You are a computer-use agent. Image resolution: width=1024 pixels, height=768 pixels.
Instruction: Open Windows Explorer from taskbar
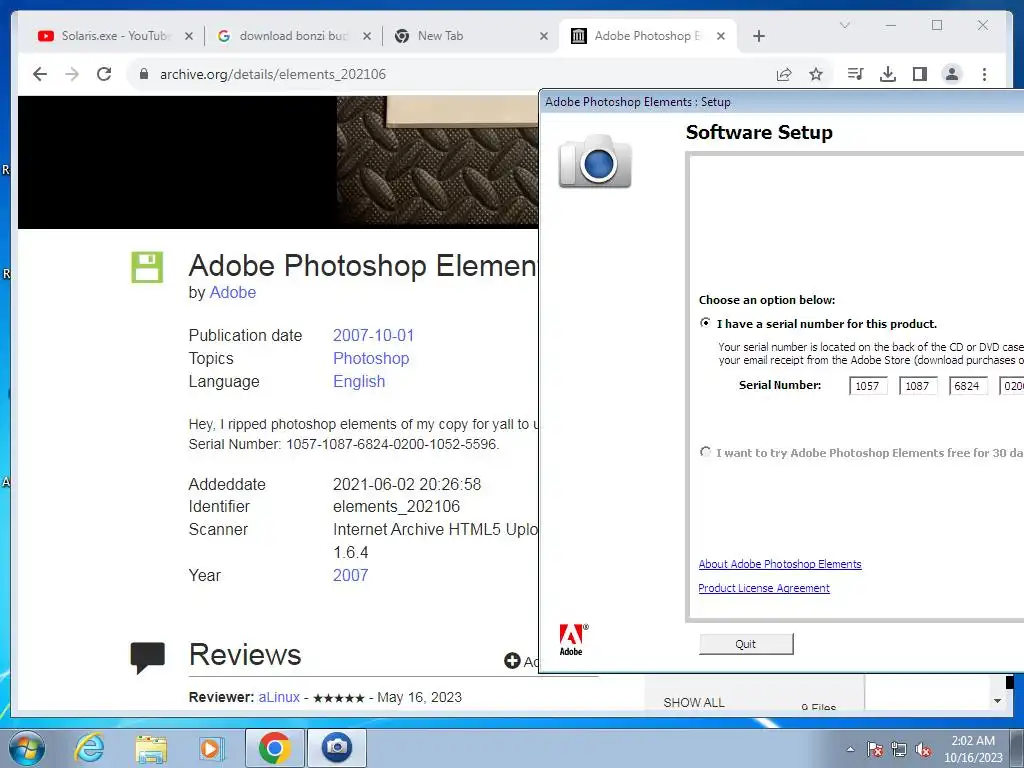pyautogui.click(x=151, y=748)
